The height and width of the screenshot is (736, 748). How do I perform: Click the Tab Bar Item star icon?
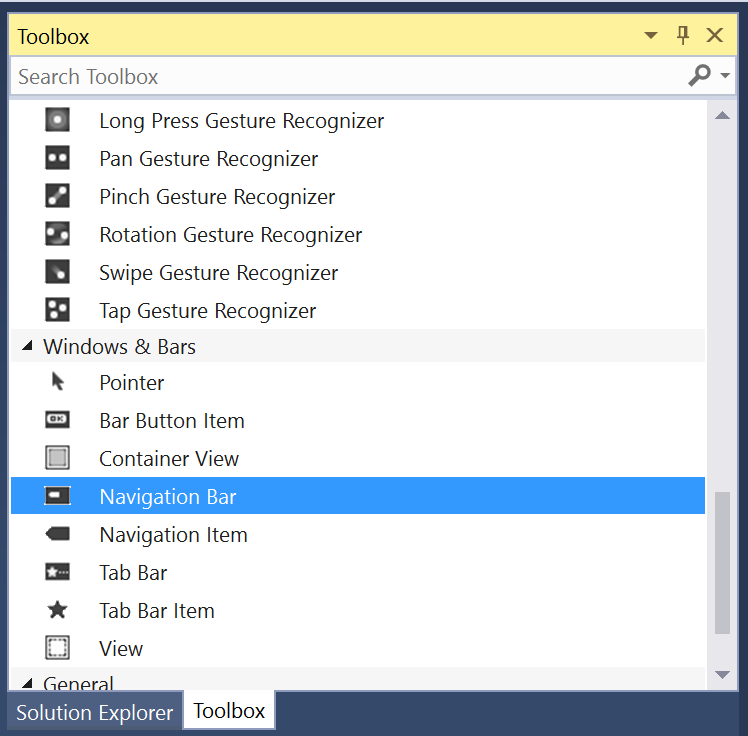(57, 610)
